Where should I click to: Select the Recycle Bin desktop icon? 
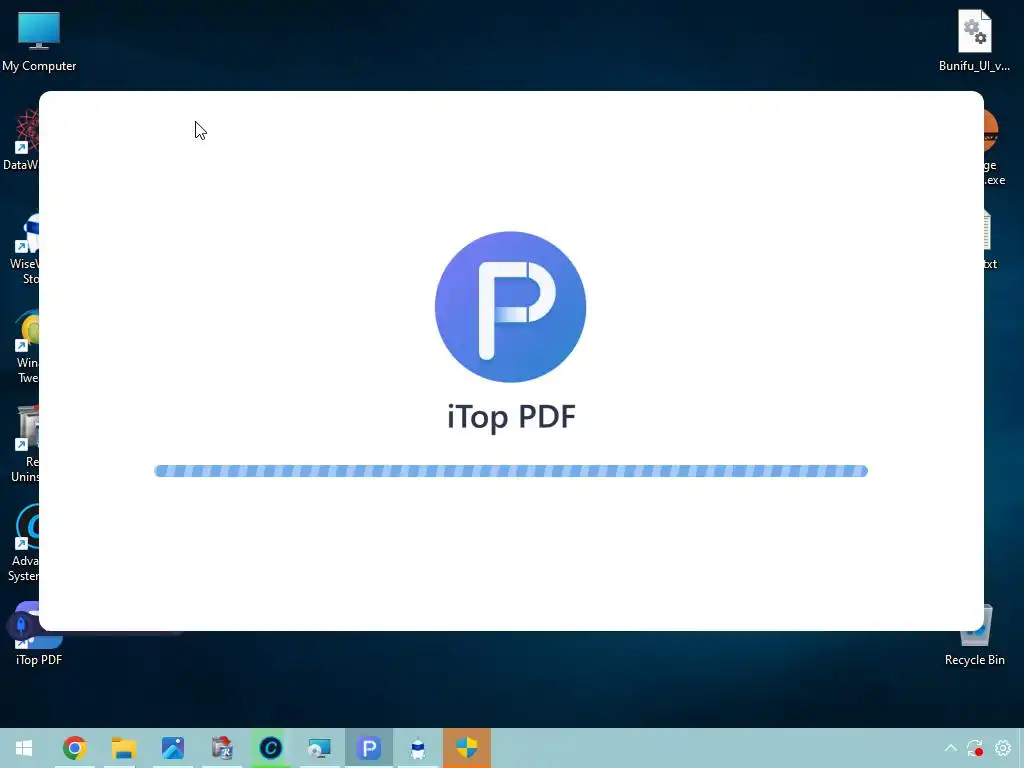[974, 637]
